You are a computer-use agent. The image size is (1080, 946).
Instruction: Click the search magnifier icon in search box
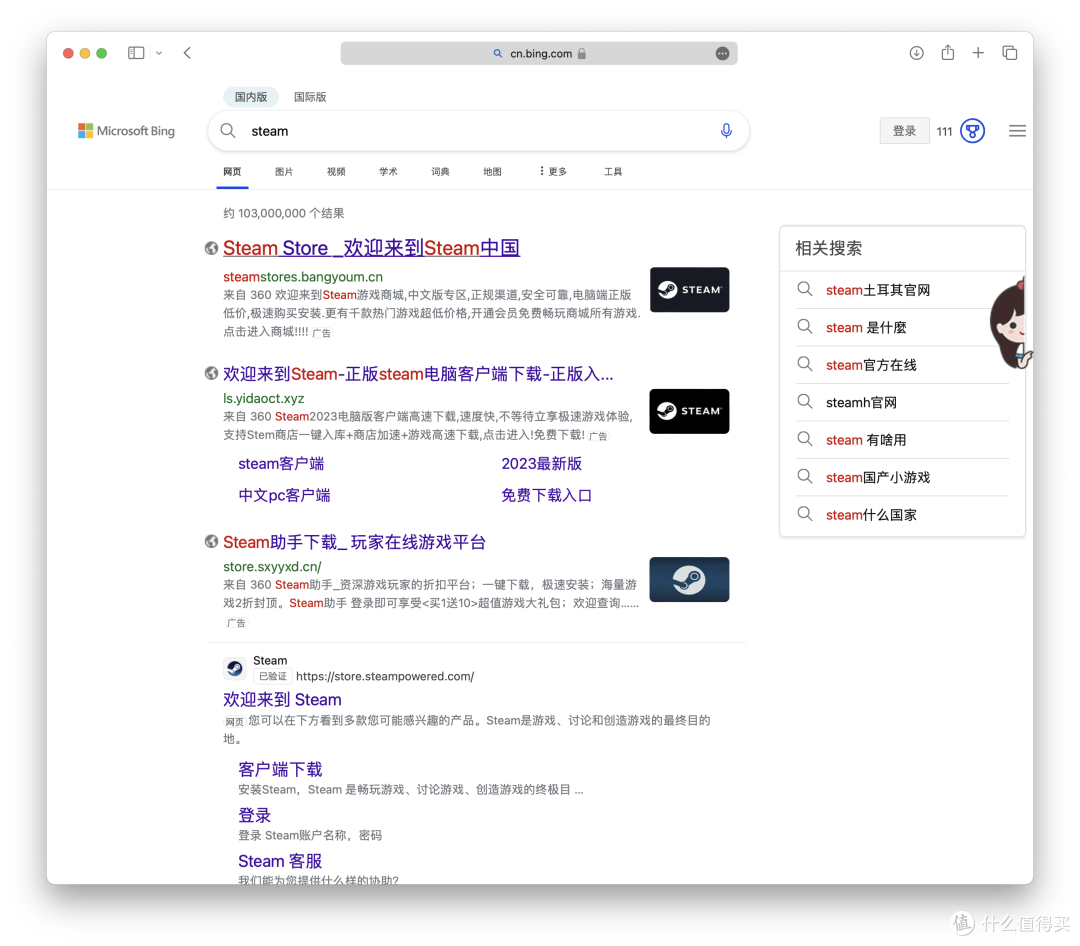pos(228,131)
